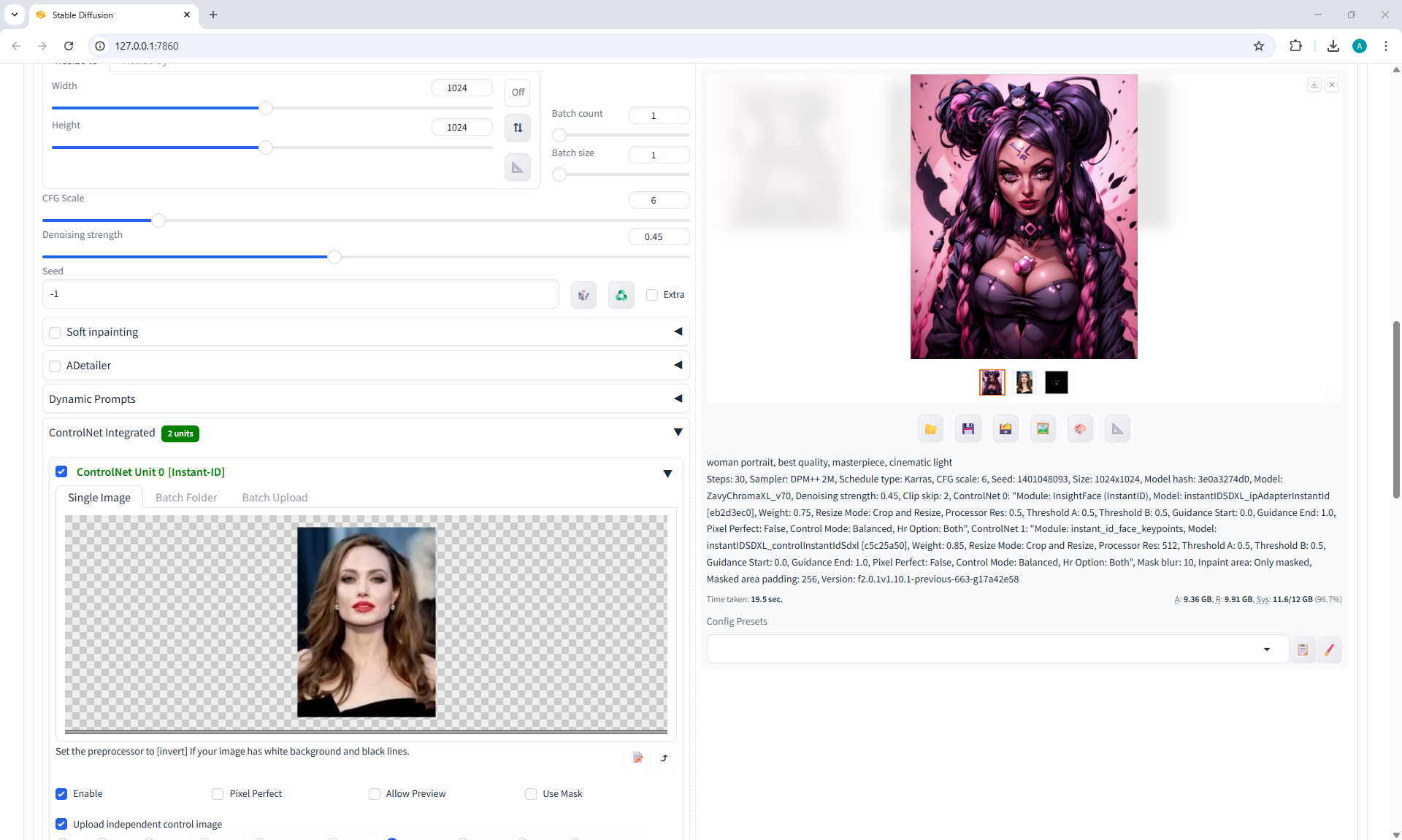The width and height of the screenshot is (1402, 840).
Task: Open the Config Presets dropdown
Action: (1266, 650)
